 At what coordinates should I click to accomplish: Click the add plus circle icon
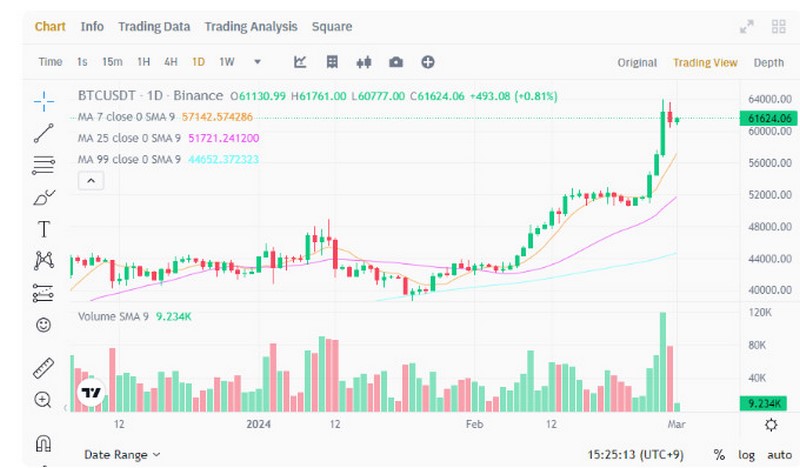[x=428, y=62]
